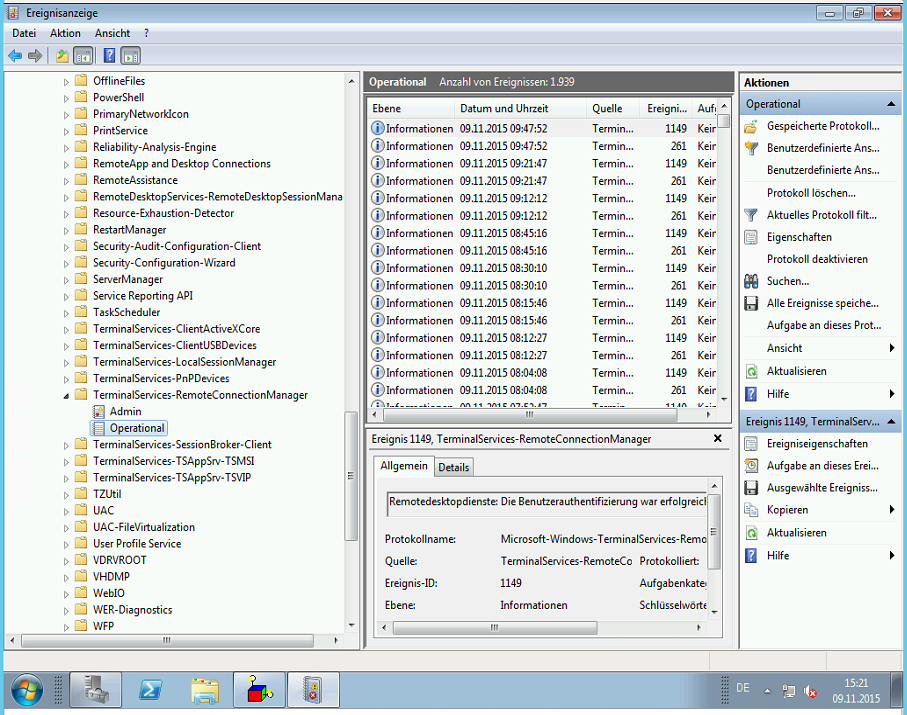Click Aufgabe an dieses Erei... icon

pos(751,466)
